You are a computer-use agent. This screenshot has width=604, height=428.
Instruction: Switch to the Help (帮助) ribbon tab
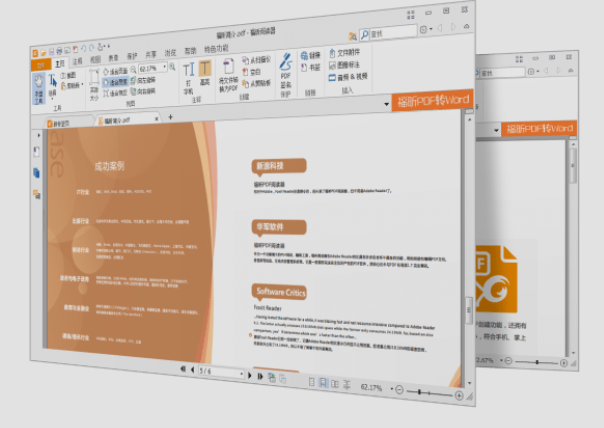[x=190, y=50]
